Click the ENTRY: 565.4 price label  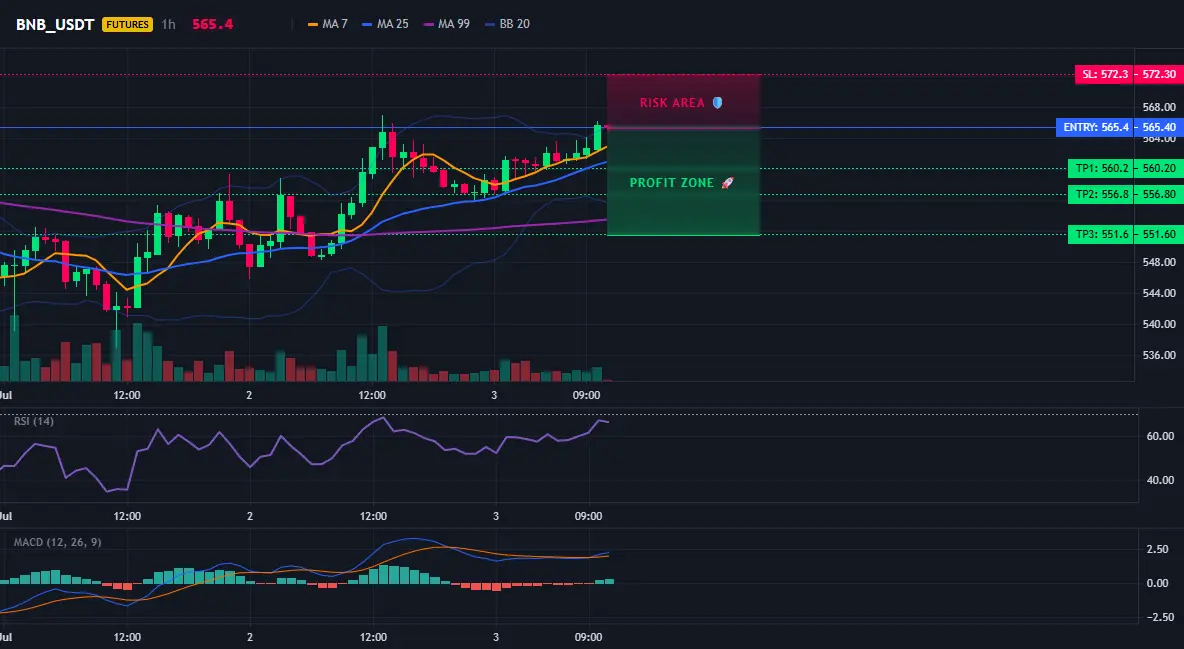(1095, 127)
